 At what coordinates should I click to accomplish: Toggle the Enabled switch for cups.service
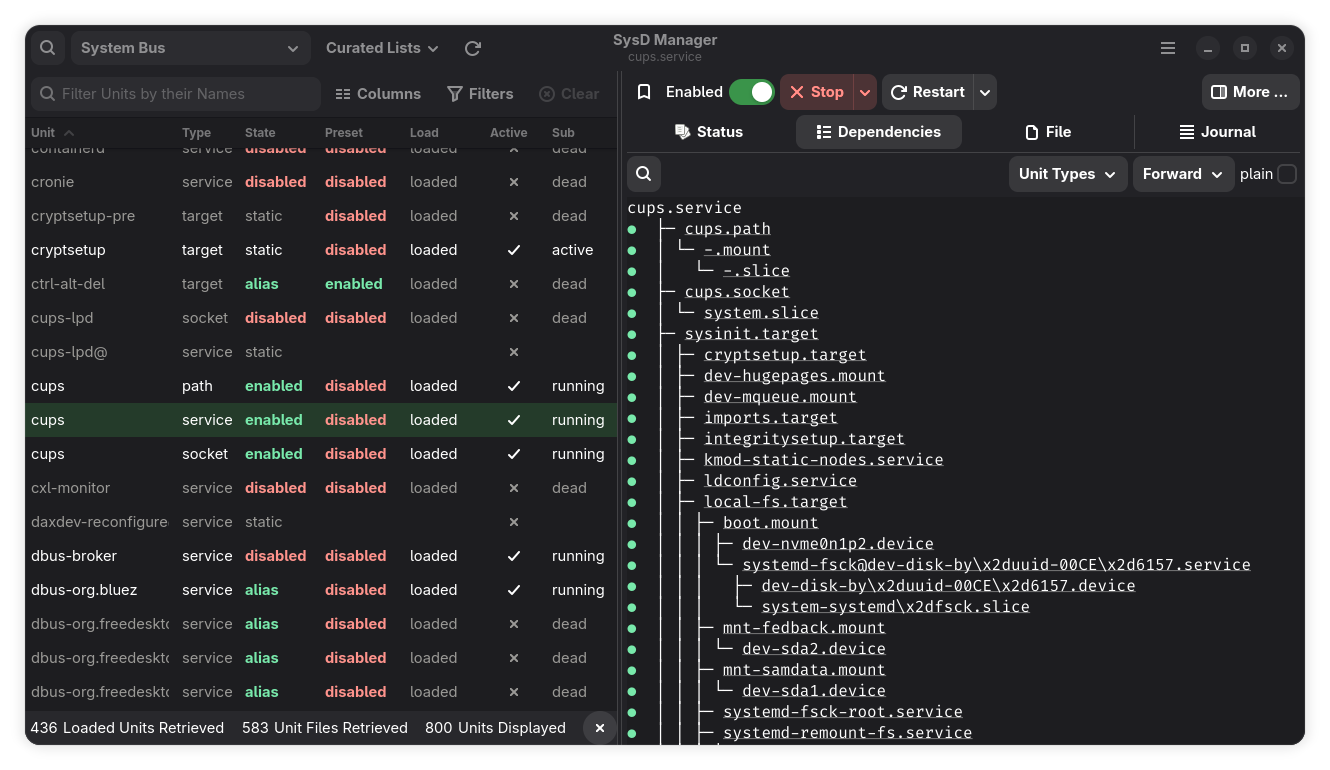pyautogui.click(x=752, y=92)
